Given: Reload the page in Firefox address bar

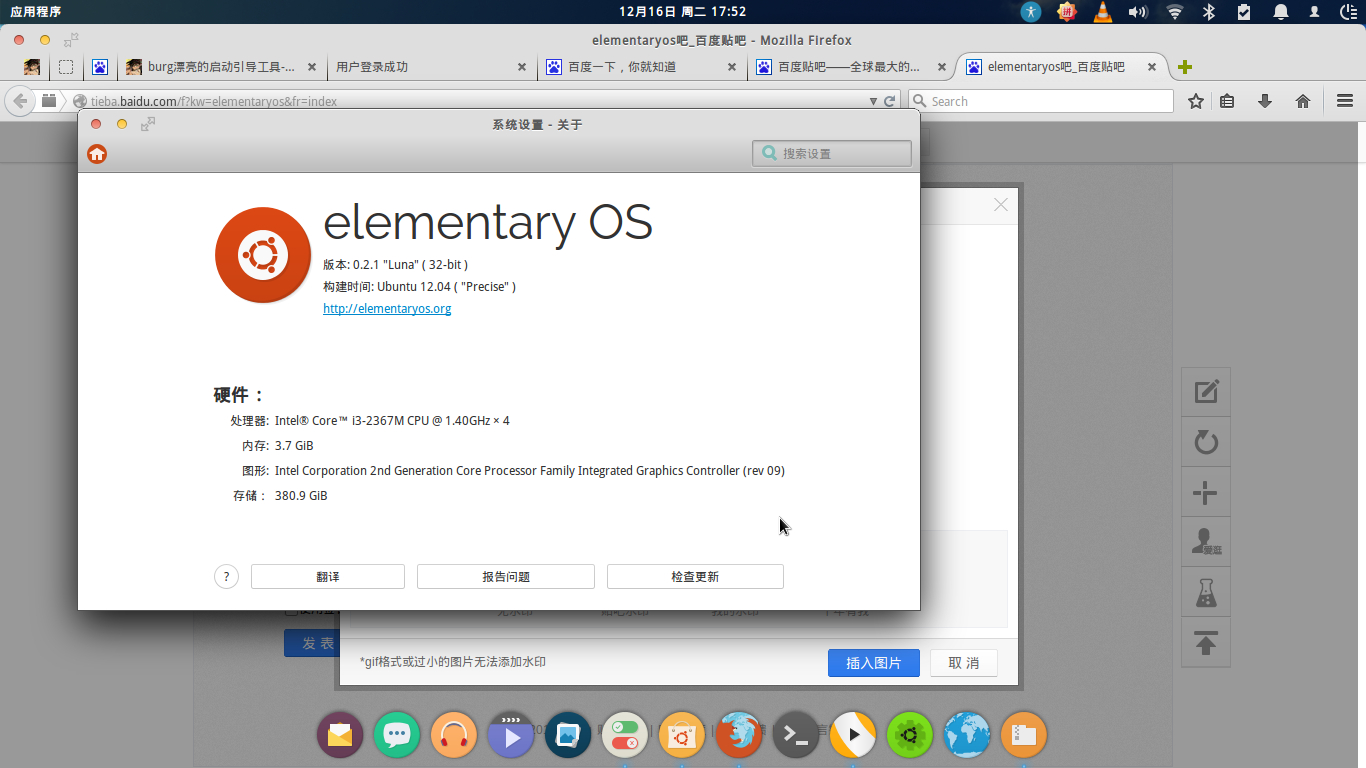Looking at the screenshot, I should coord(890,101).
